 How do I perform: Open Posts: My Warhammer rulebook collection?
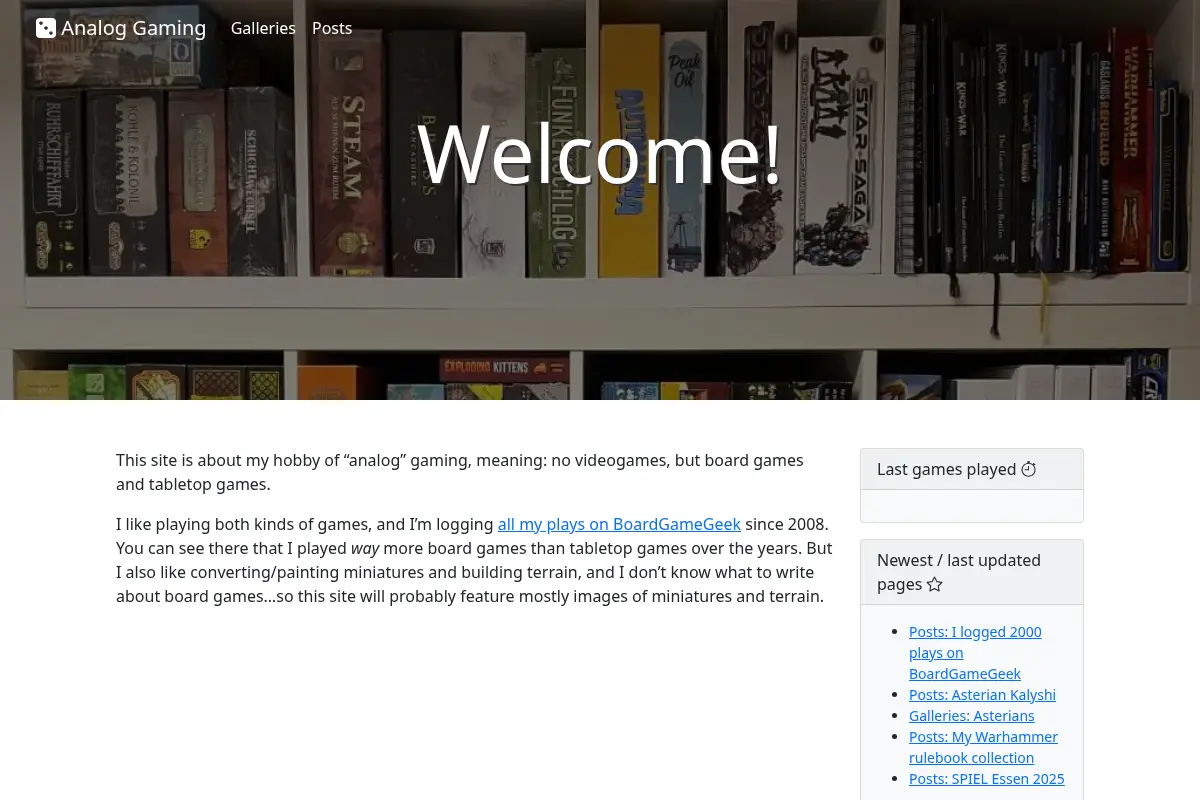(x=983, y=747)
